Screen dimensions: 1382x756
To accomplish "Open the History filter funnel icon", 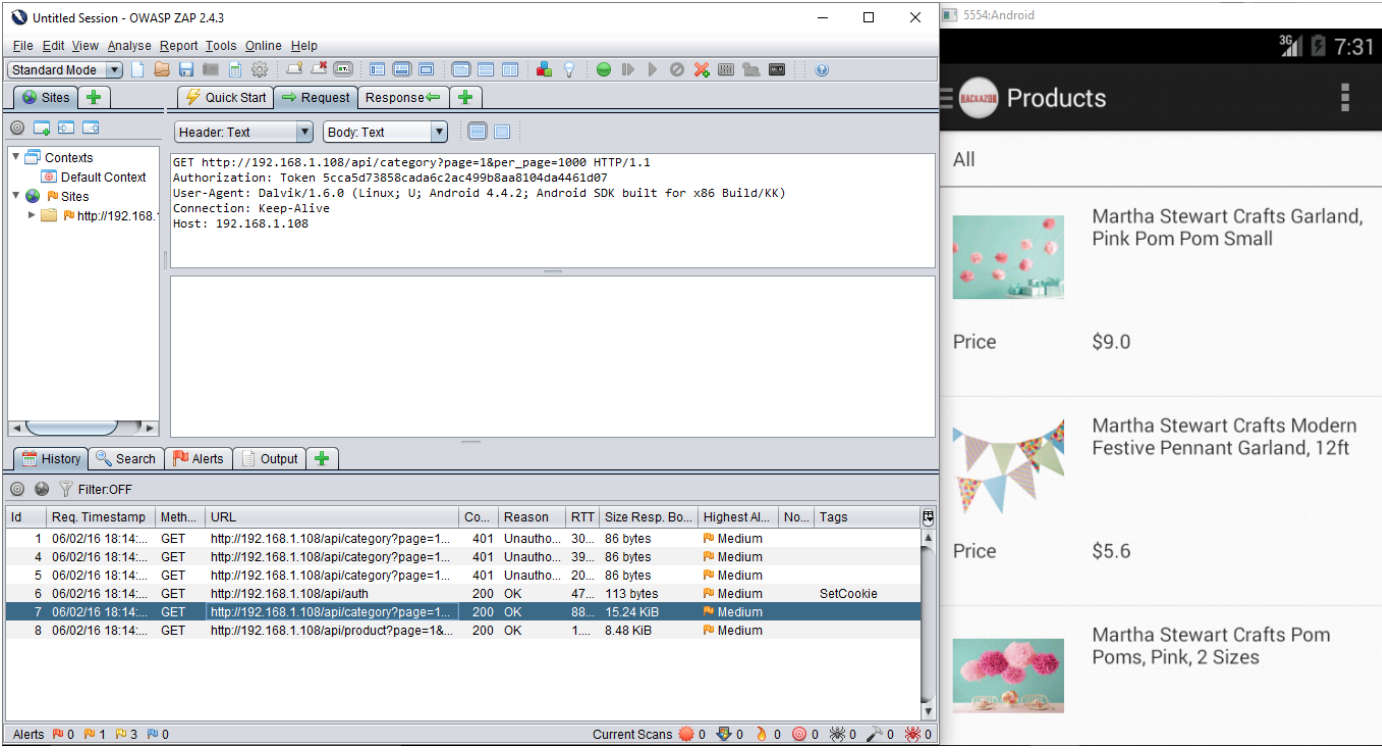I will click(66, 489).
